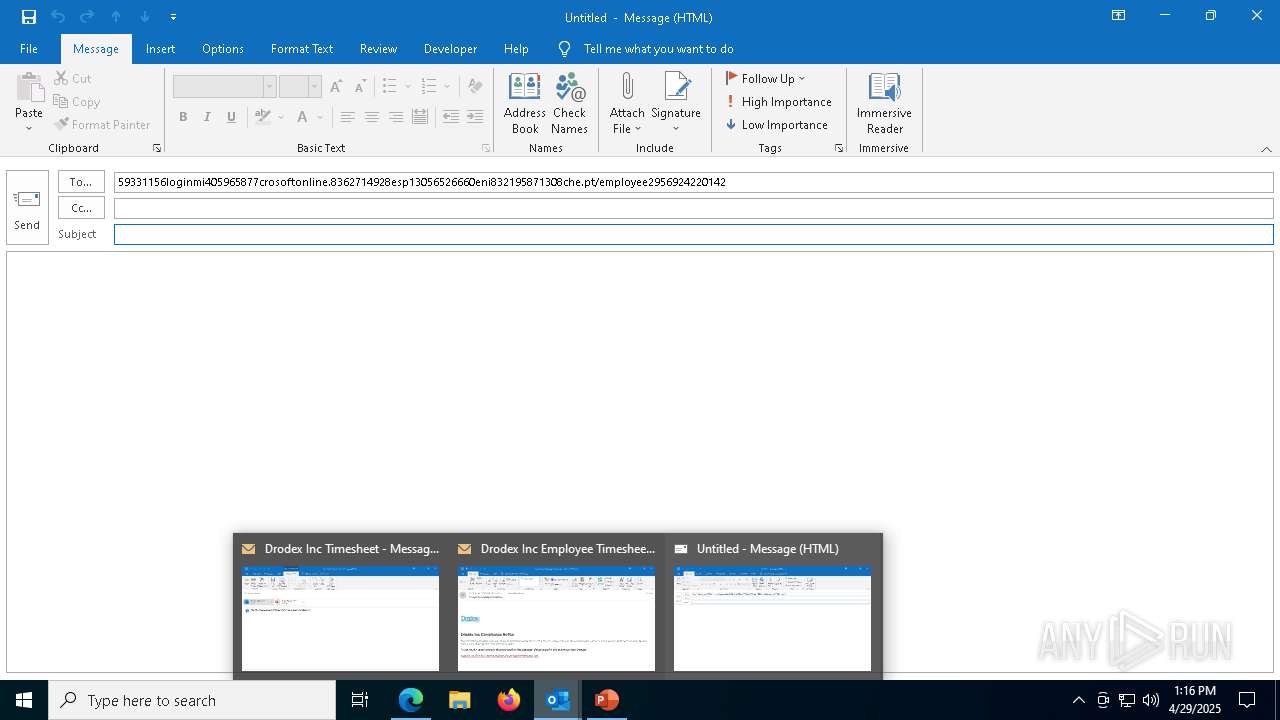Toggle Italic formatting
Image resolution: width=1280 pixels, height=720 pixels.
[207, 117]
